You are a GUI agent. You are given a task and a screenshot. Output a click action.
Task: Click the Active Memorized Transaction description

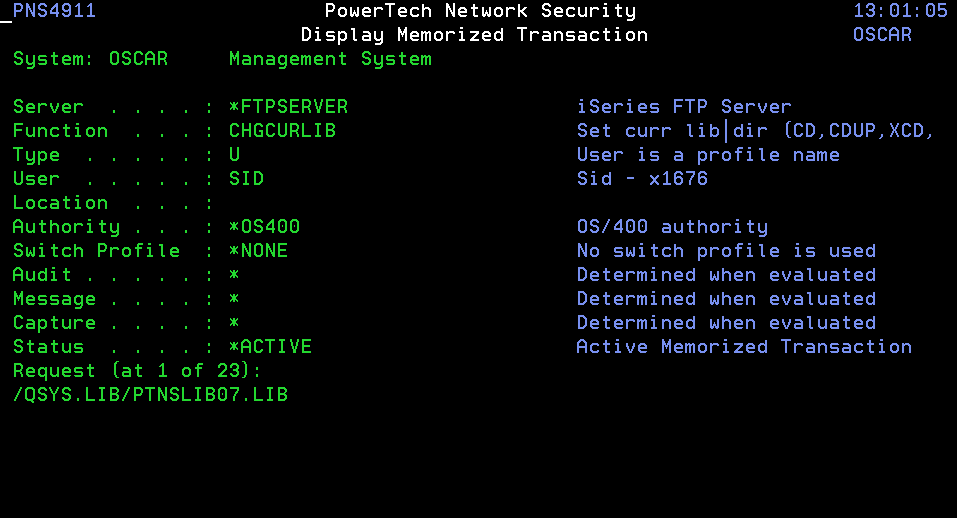click(x=744, y=347)
